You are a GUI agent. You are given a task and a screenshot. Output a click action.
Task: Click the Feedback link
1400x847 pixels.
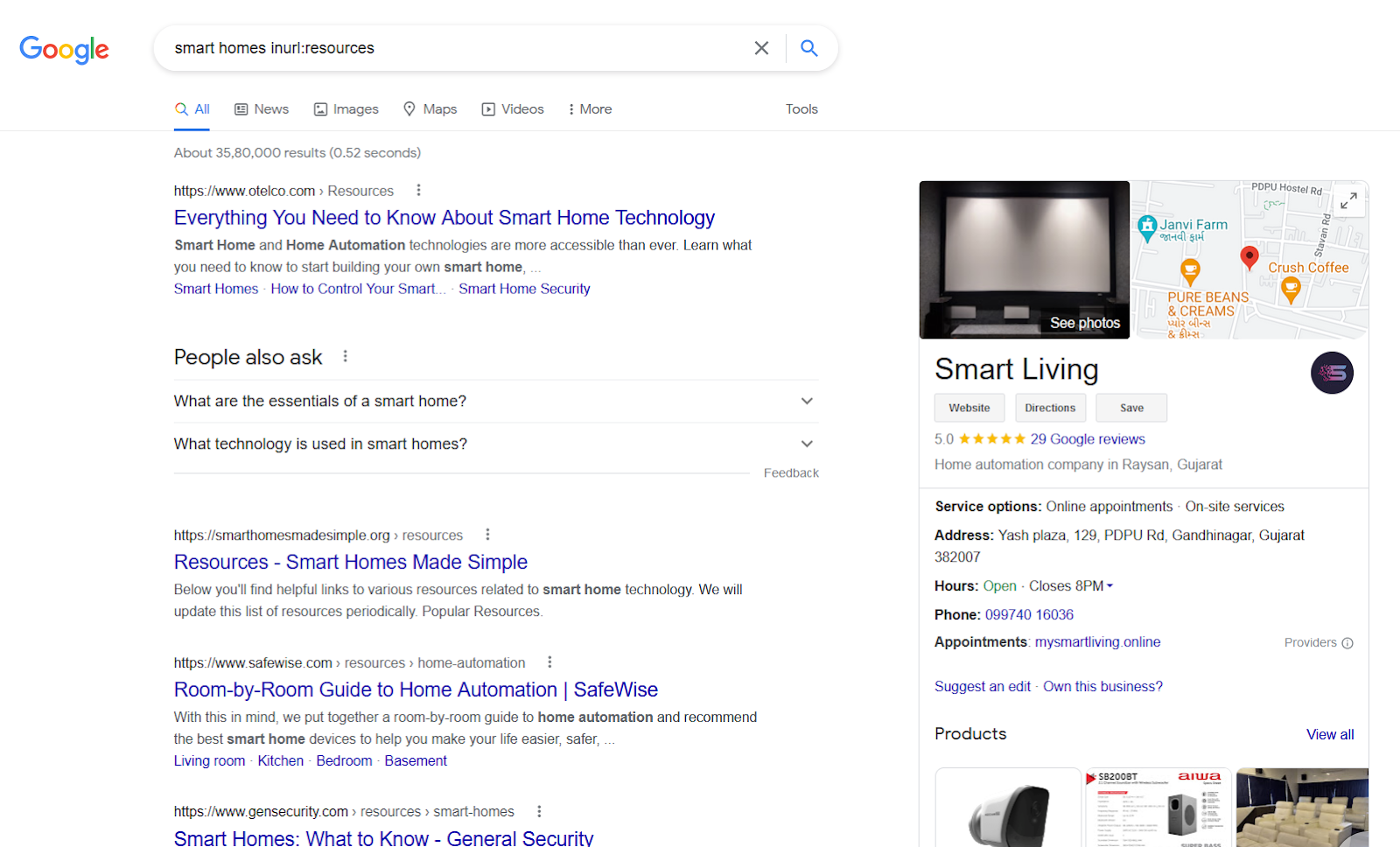pyautogui.click(x=791, y=473)
